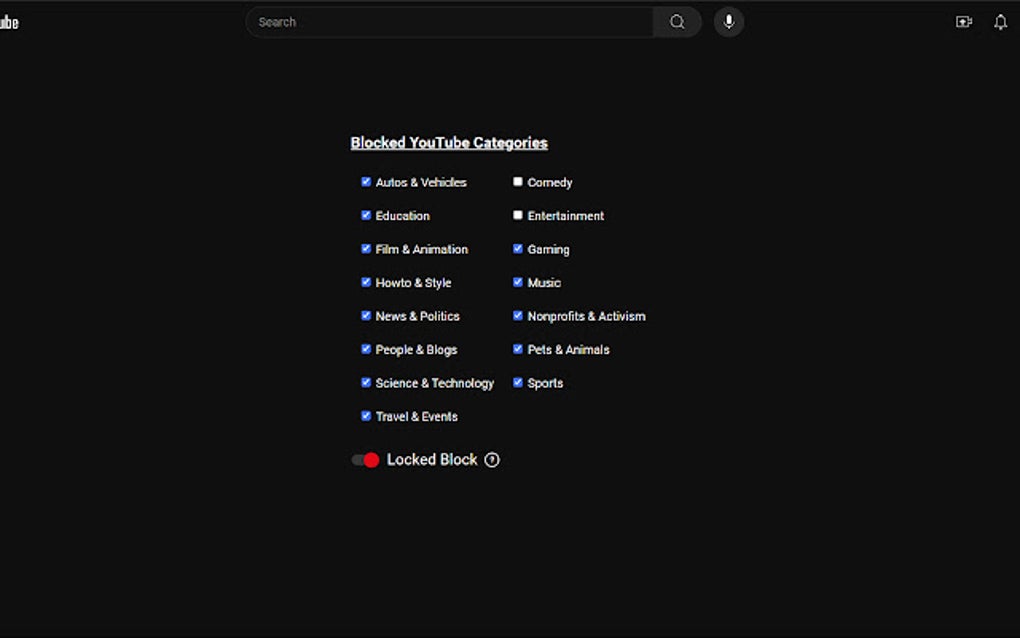Start voice search with microphone icon
The width and height of the screenshot is (1020, 638).
(x=729, y=22)
